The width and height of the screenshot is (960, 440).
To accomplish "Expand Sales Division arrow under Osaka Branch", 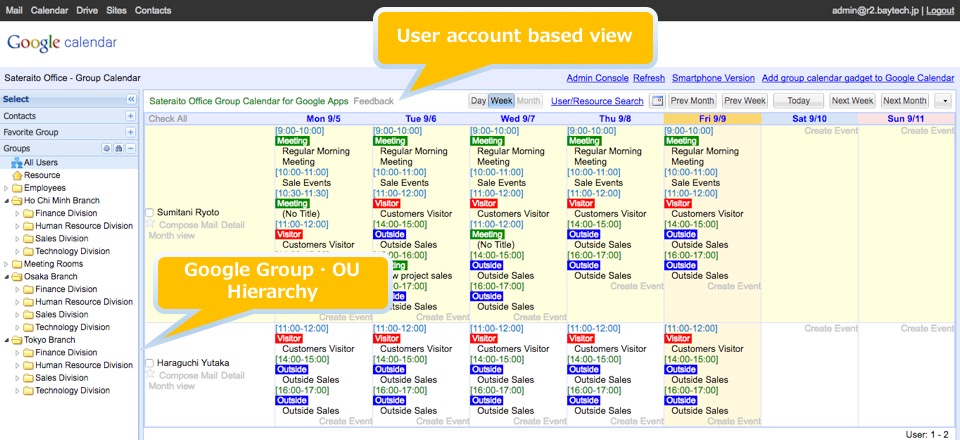I will [x=17, y=315].
